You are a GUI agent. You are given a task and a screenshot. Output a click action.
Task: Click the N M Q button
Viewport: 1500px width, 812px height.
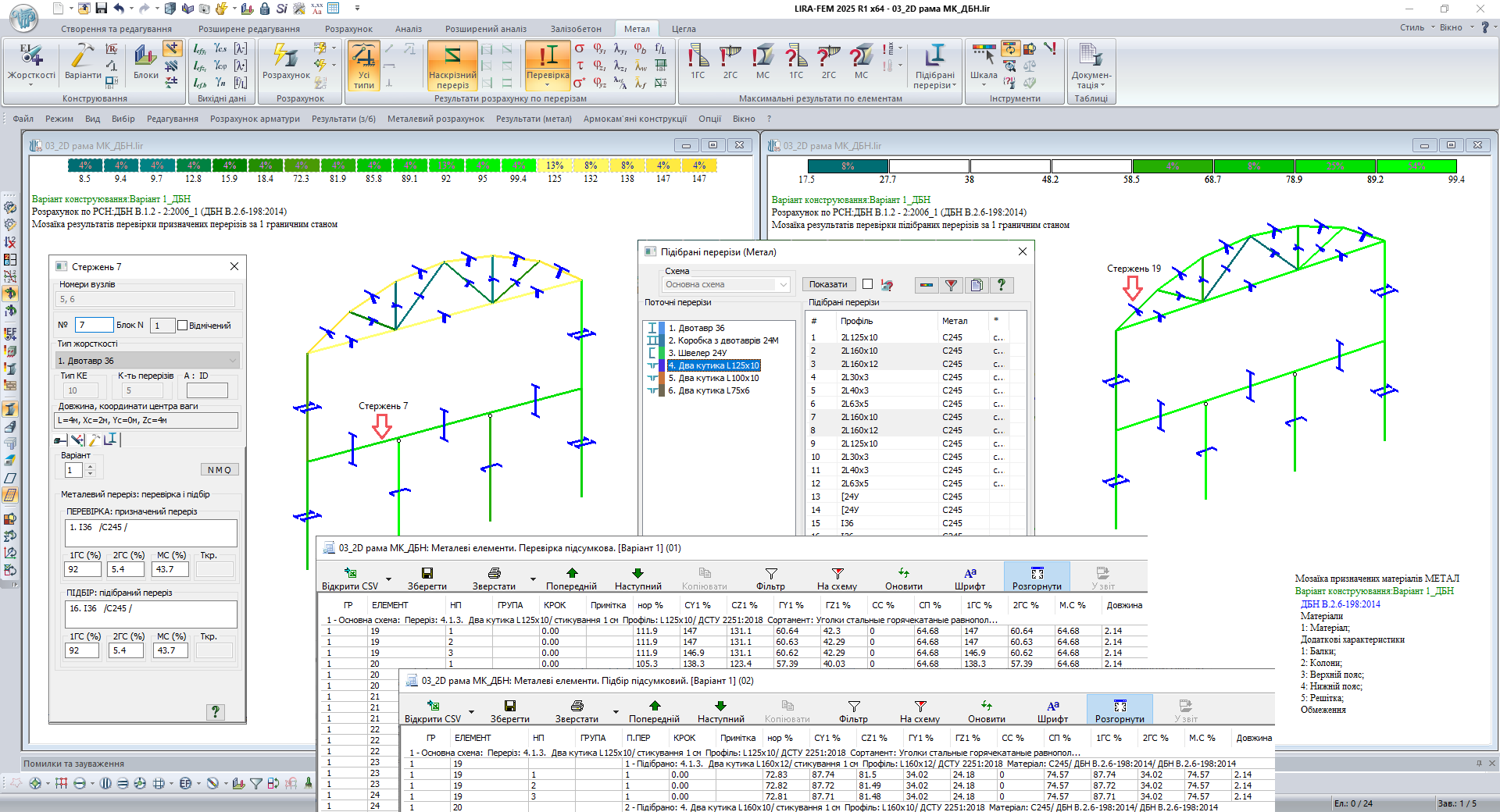[x=220, y=470]
